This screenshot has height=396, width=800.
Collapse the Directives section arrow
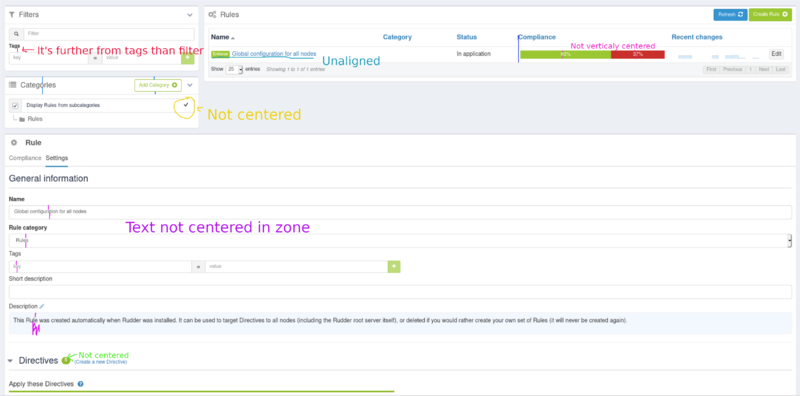pyautogui.click(x=11, y=361)
